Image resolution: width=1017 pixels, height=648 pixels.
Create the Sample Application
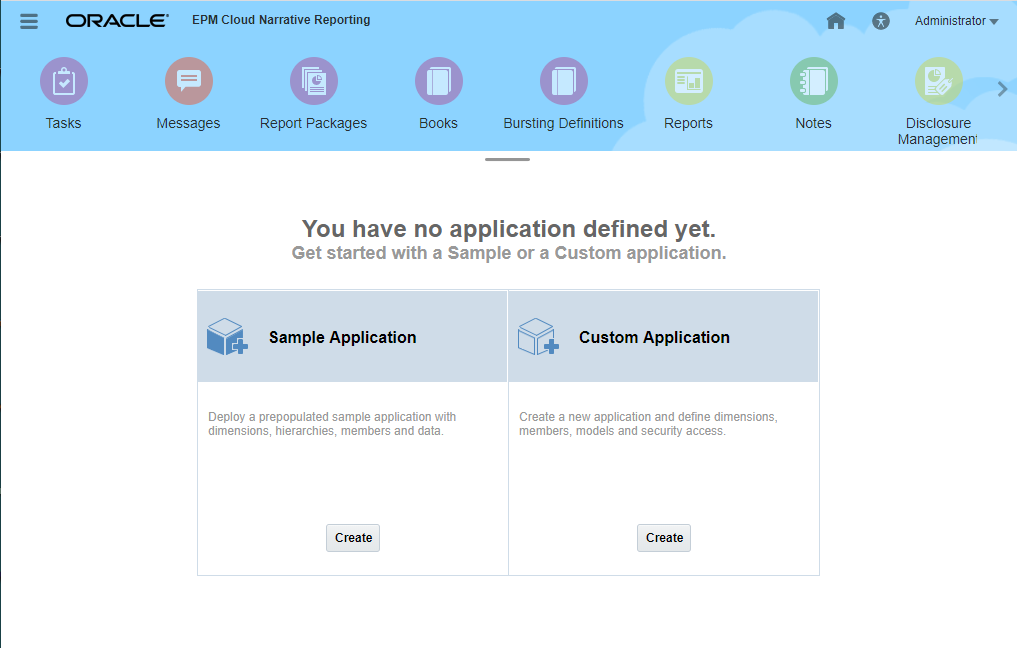coord(353,538)
